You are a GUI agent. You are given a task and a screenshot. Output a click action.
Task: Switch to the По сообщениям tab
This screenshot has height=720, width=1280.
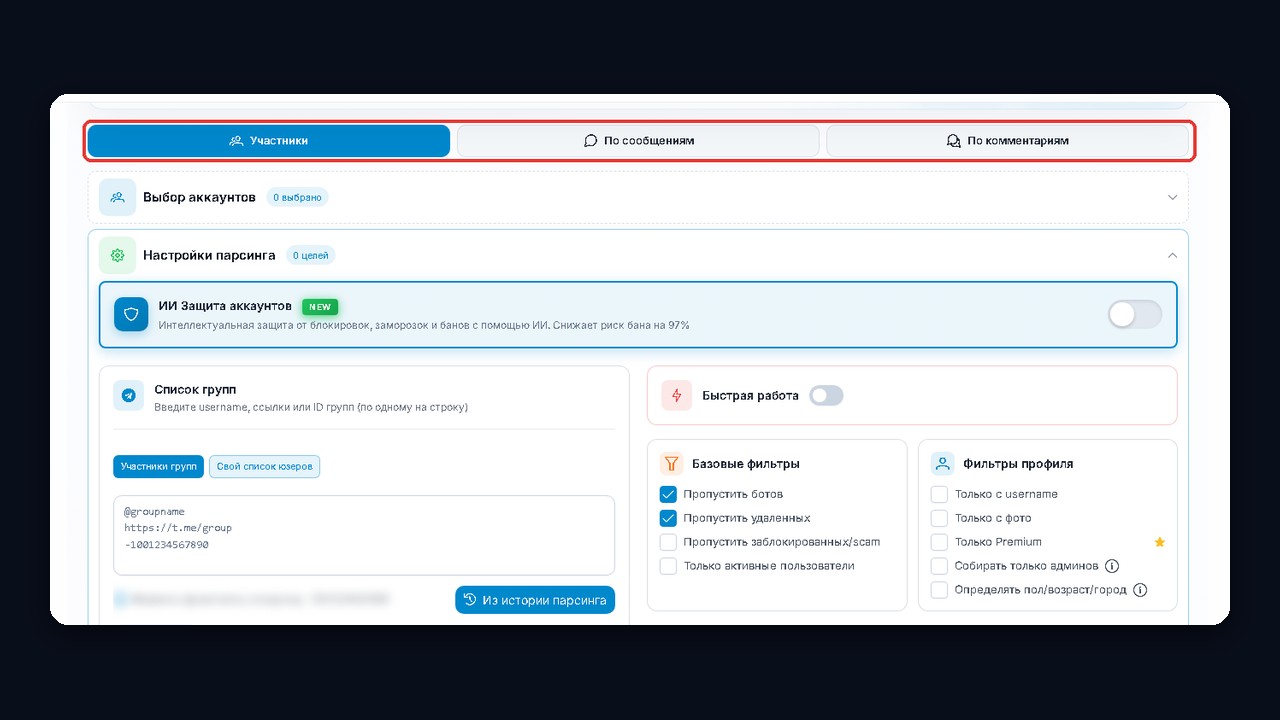638,141
